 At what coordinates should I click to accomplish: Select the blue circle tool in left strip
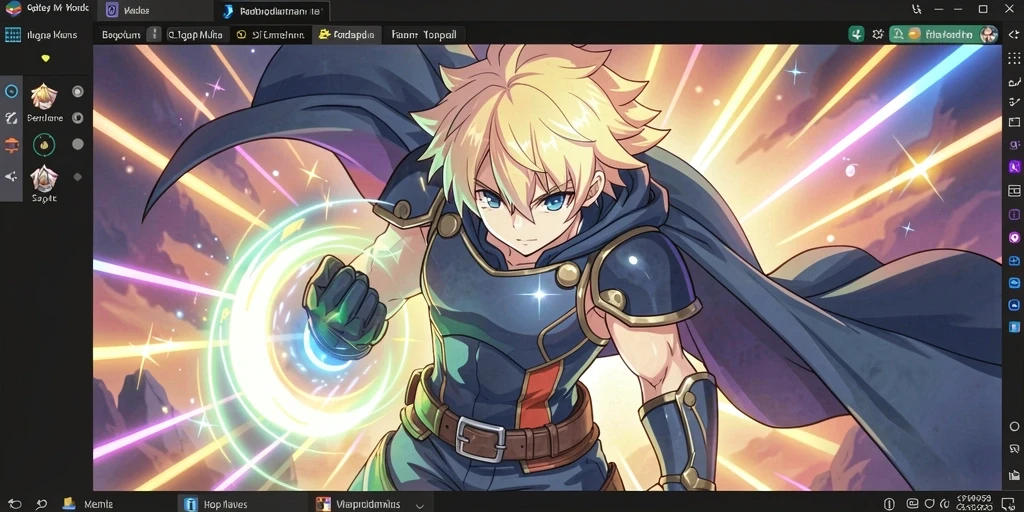click(x=11, y=91)
